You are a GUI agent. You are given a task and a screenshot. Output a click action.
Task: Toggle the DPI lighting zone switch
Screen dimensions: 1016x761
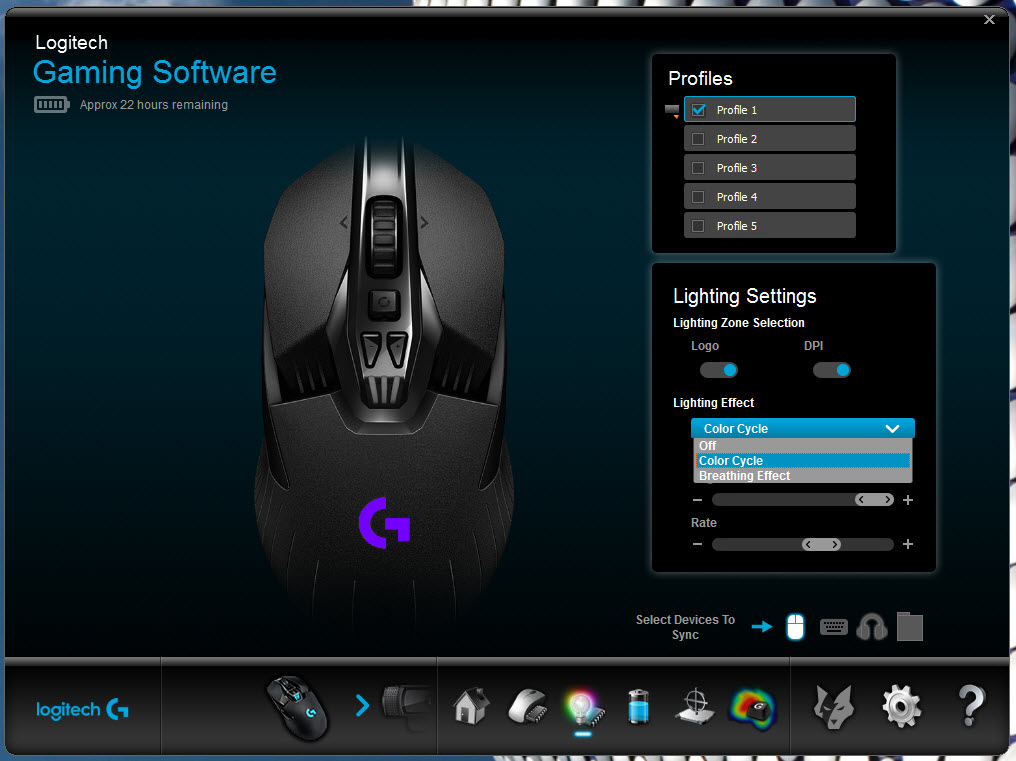832,370
